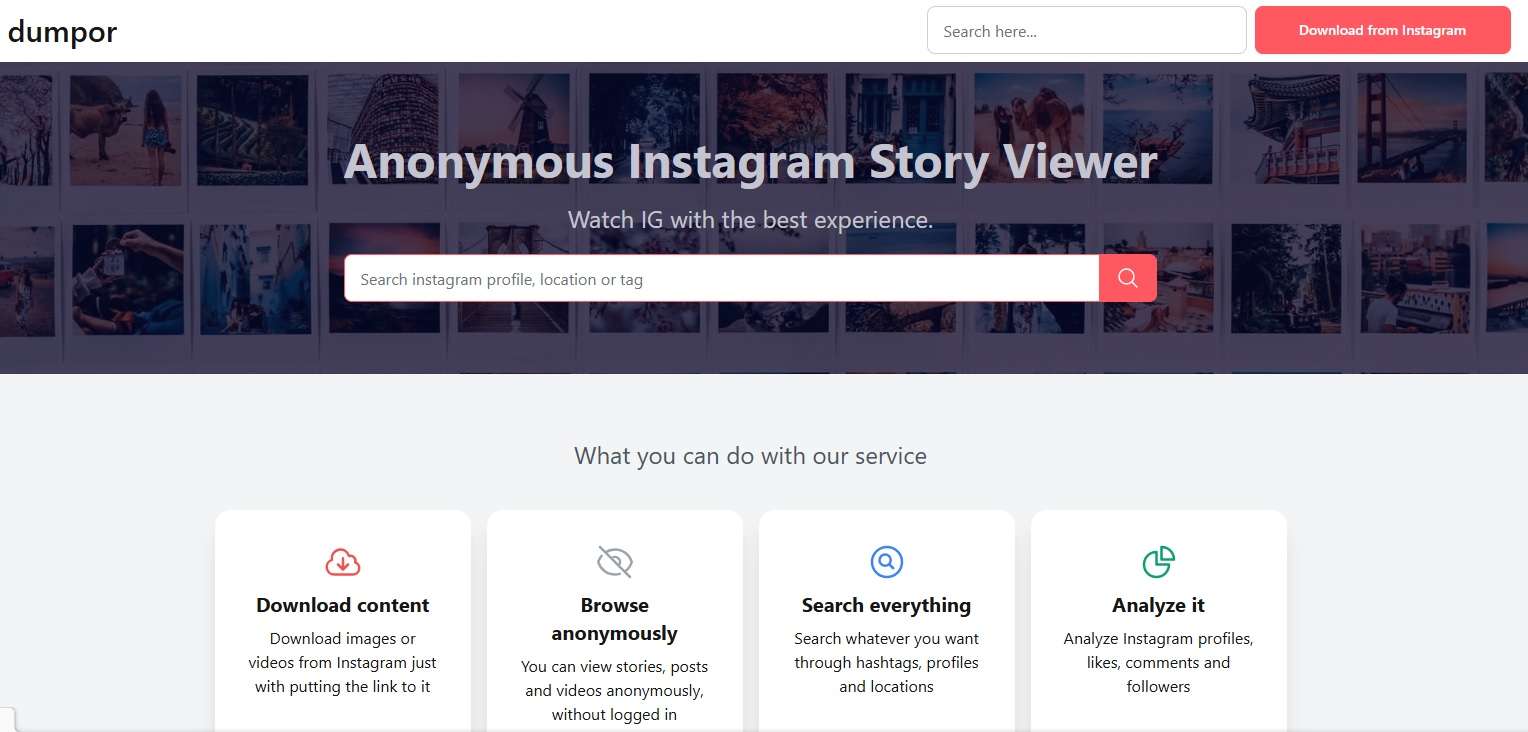The width and height of the screenshot is (1528, 732).
Task: Select the Search everything card title
Action: pos(887,605)
